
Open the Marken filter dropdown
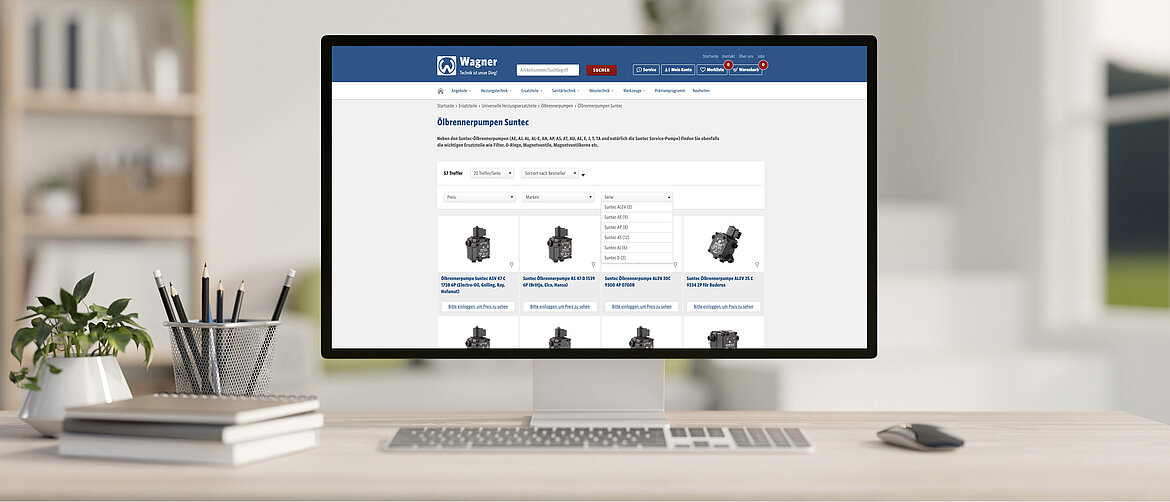(x=558, y=197)
